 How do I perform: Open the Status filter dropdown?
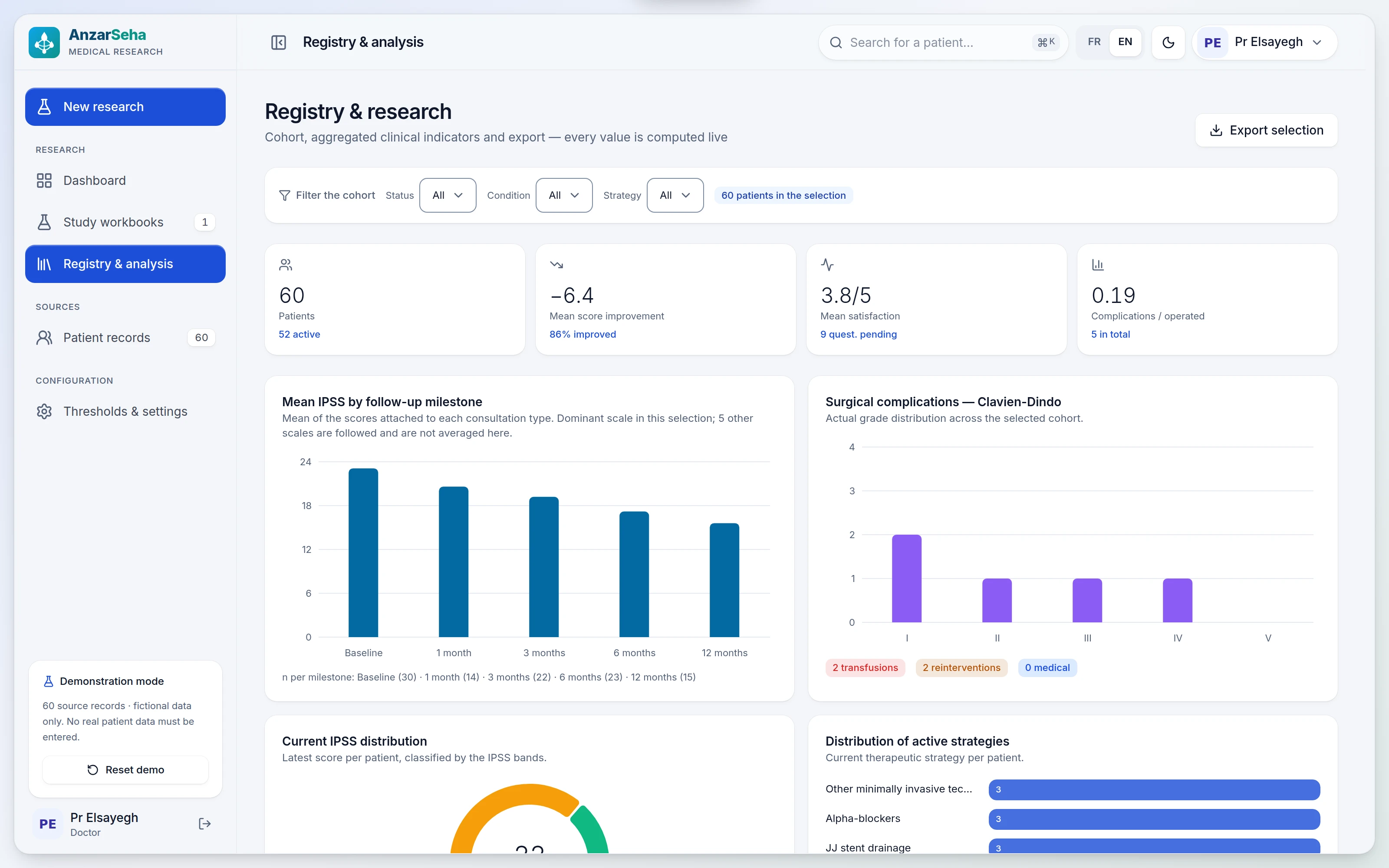point(448,195)
